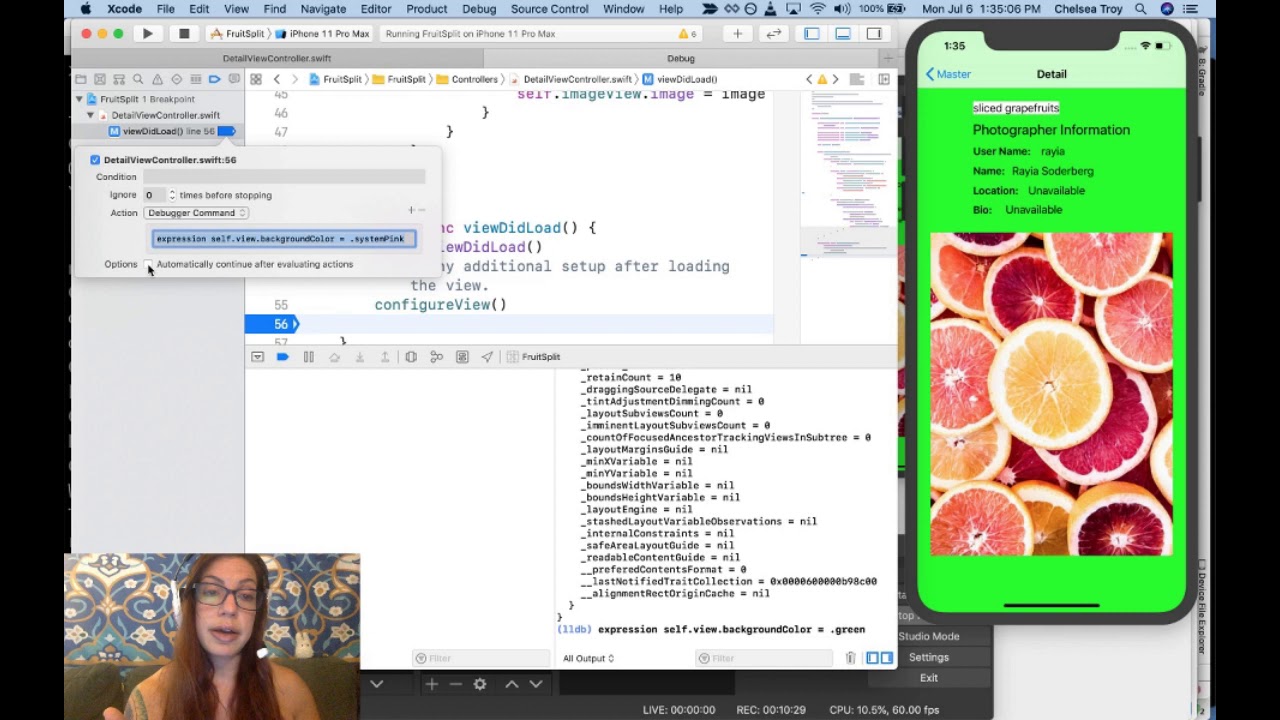This screenshot has height=720, width=1280.
Task: Switch to the Debug tab
Action: [x=681, y=59]
